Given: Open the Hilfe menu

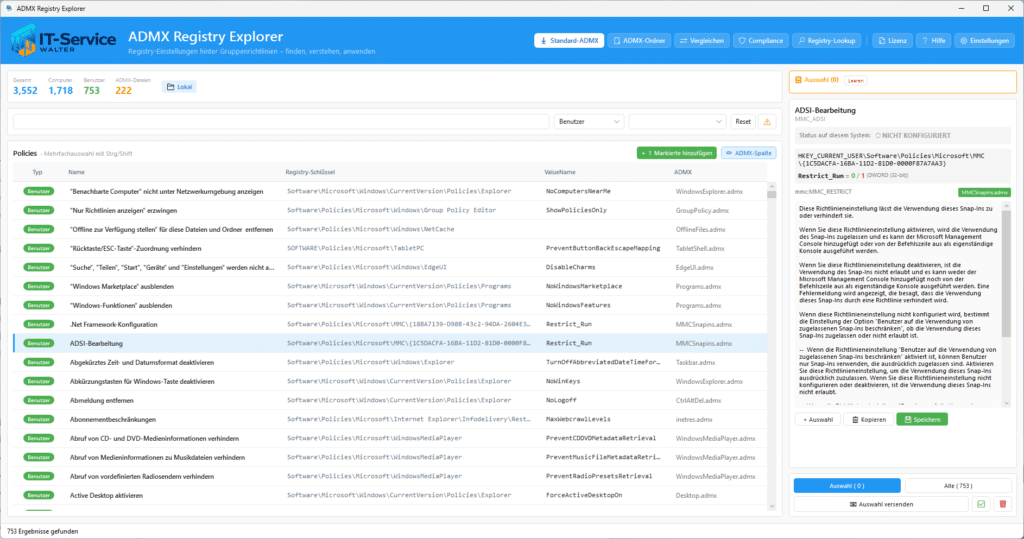Looking at the screenshot, I should tap(933, 41).
